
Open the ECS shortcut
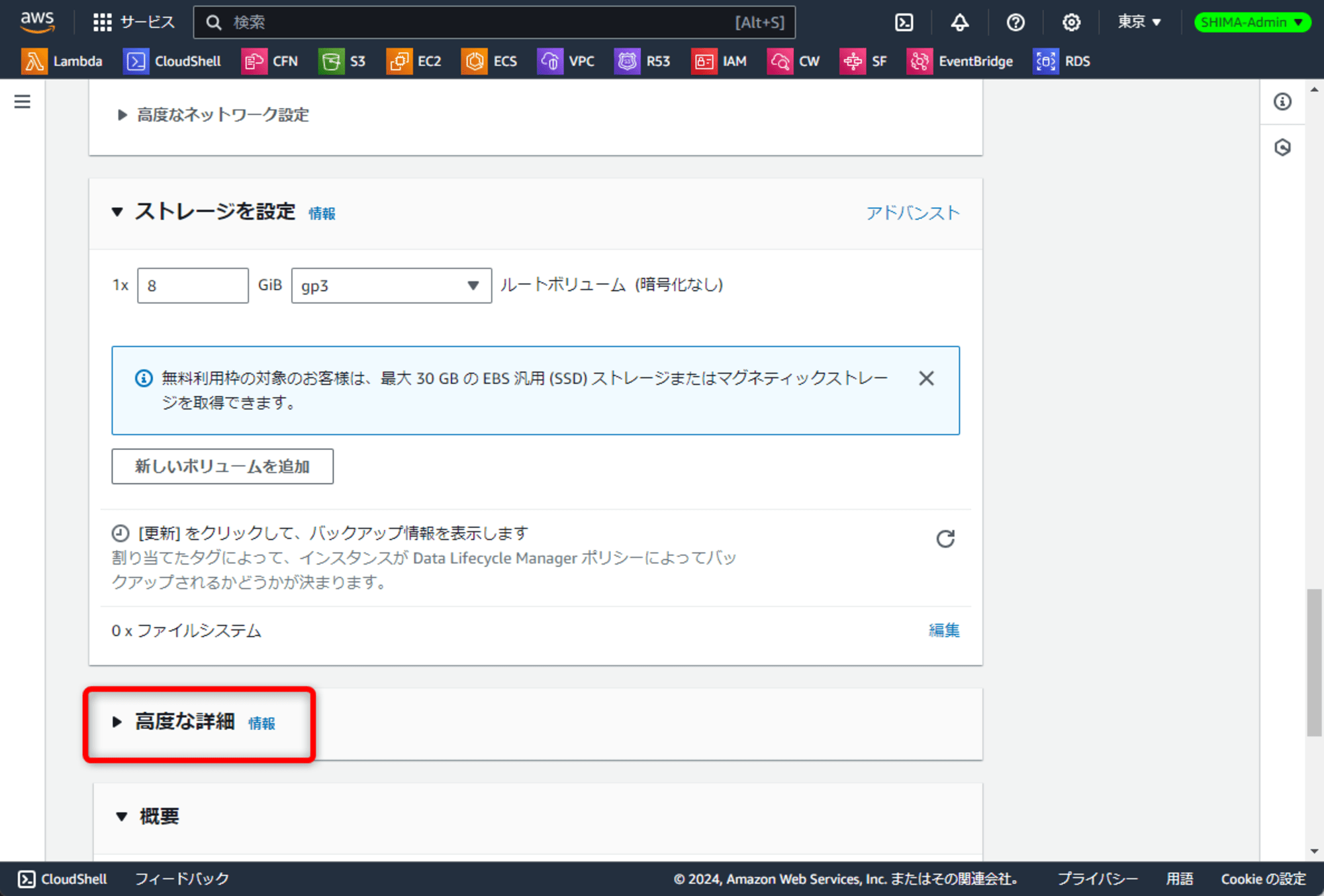(x=489, y=62)
